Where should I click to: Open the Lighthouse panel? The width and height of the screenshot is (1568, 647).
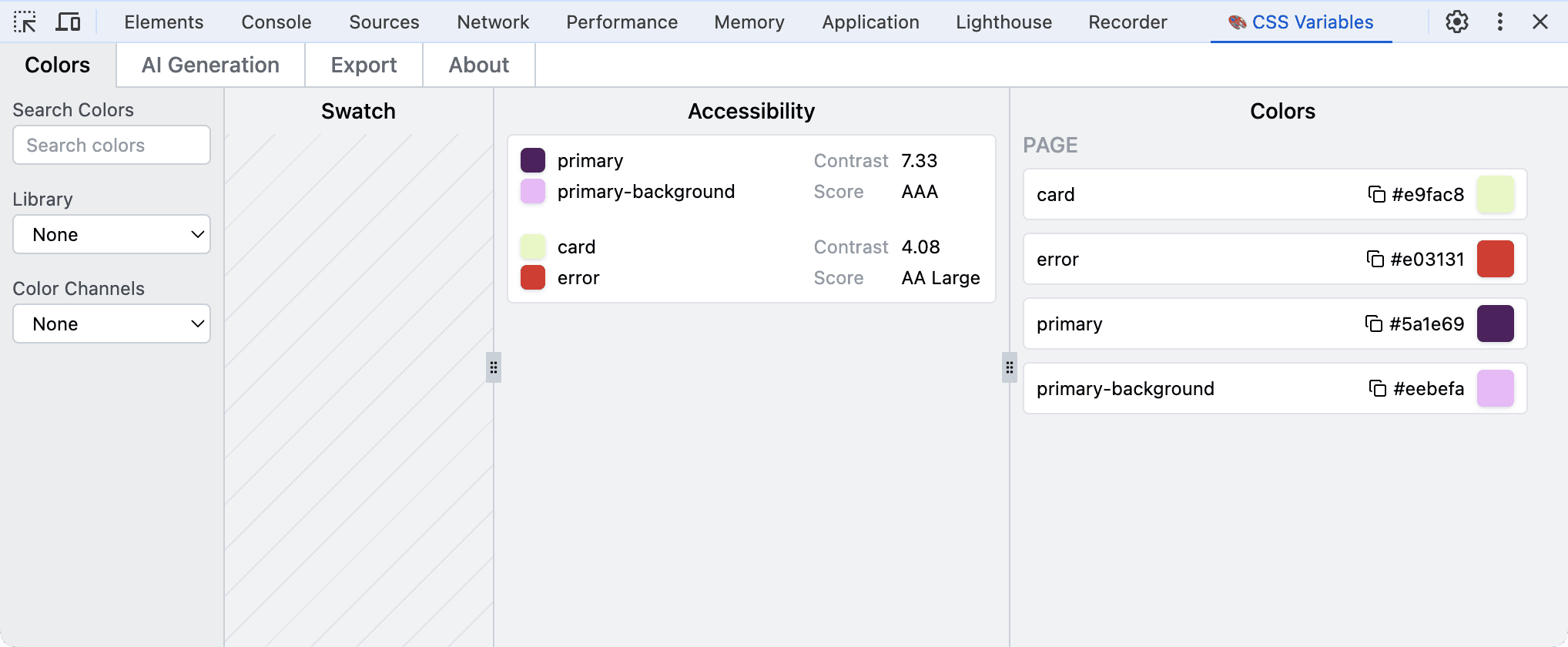point(1003,22)
